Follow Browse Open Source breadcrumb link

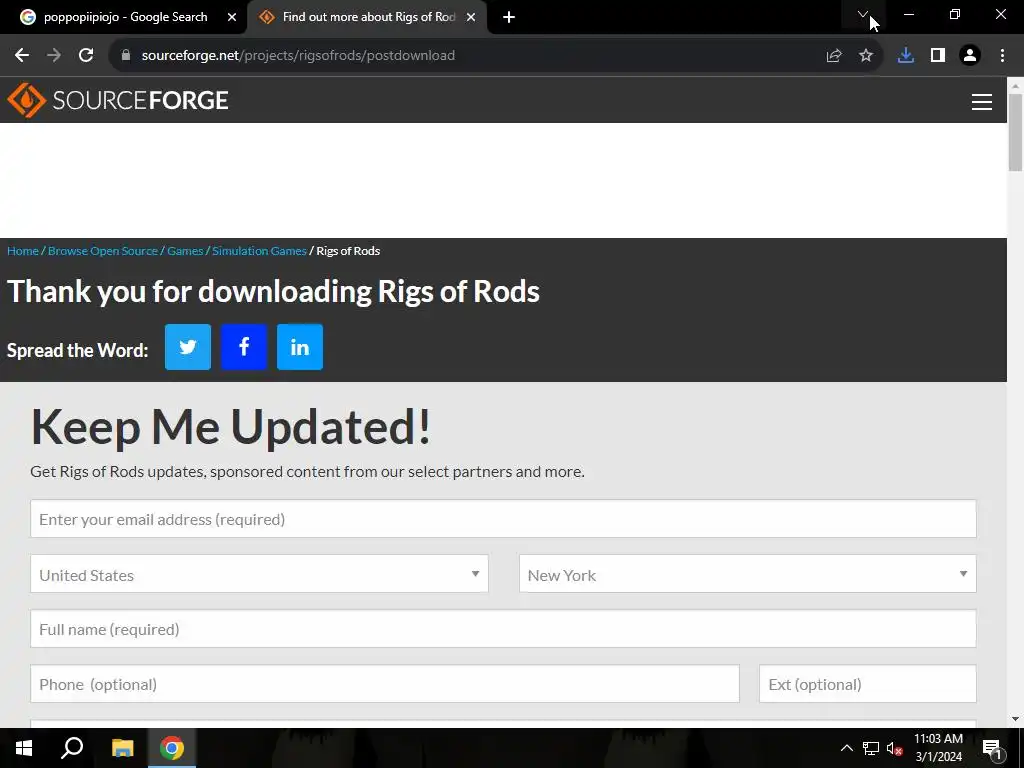[103, 251]
